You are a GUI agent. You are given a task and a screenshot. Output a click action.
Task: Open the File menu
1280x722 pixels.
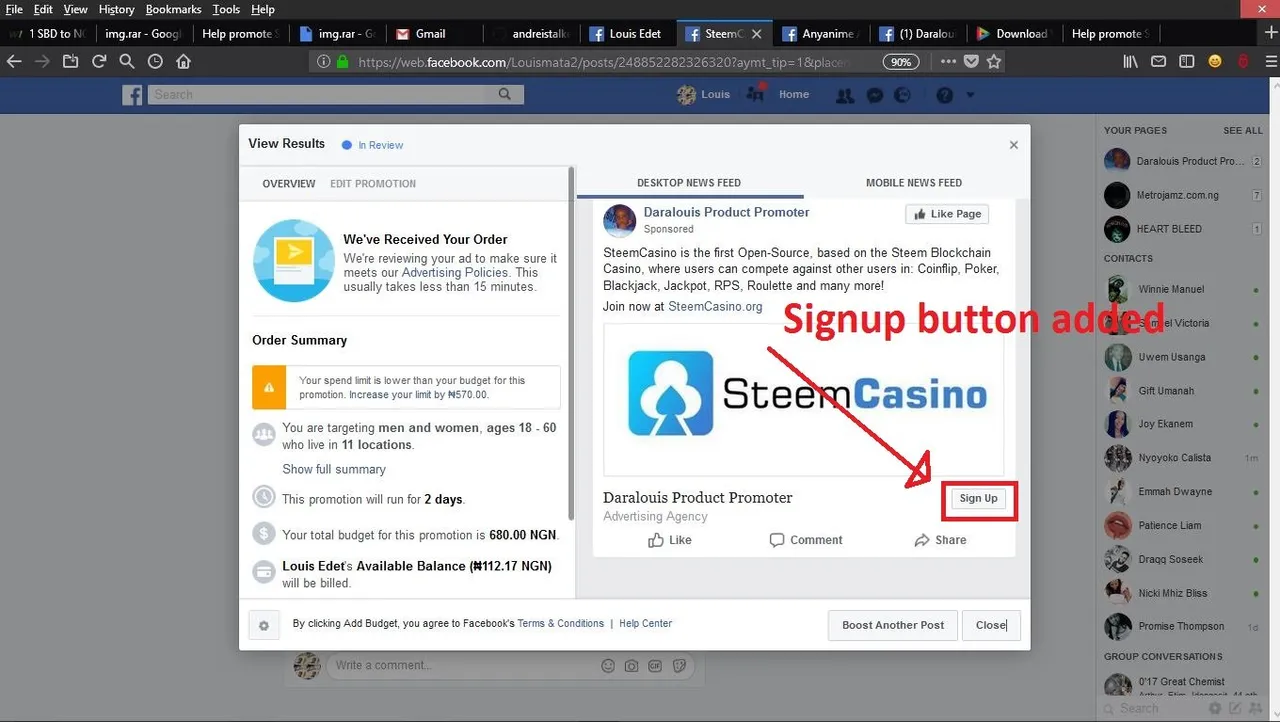[x=14, y=9]
